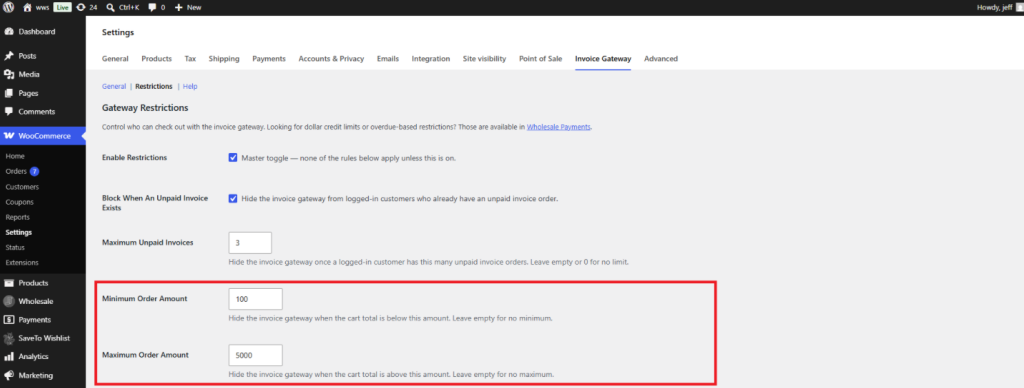This screenshot has height=388, width=1024.
Task: Open WooCommerce Orders submenu item
Action: coord(16,172)
